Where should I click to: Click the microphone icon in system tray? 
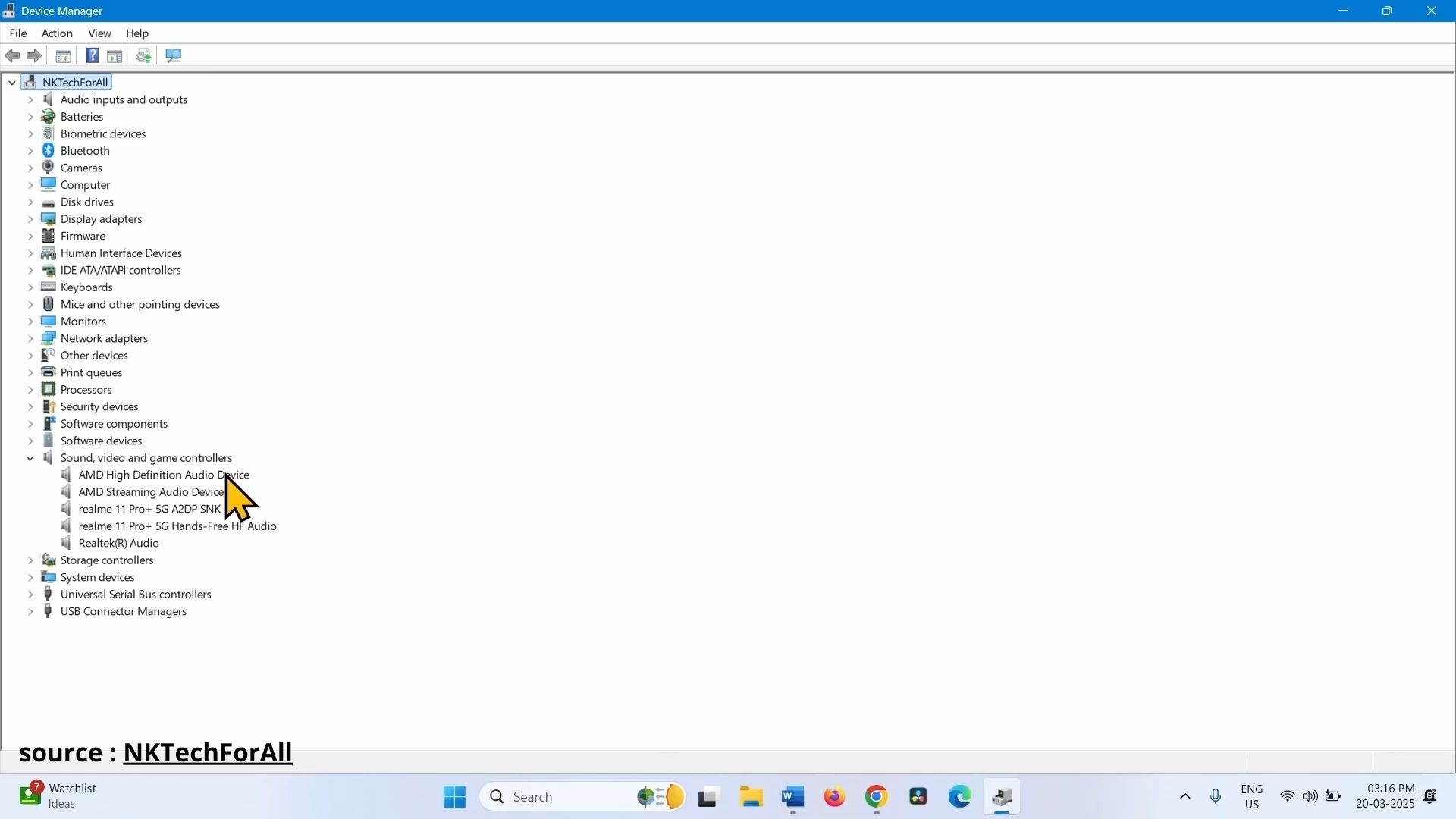[1216, 798]
